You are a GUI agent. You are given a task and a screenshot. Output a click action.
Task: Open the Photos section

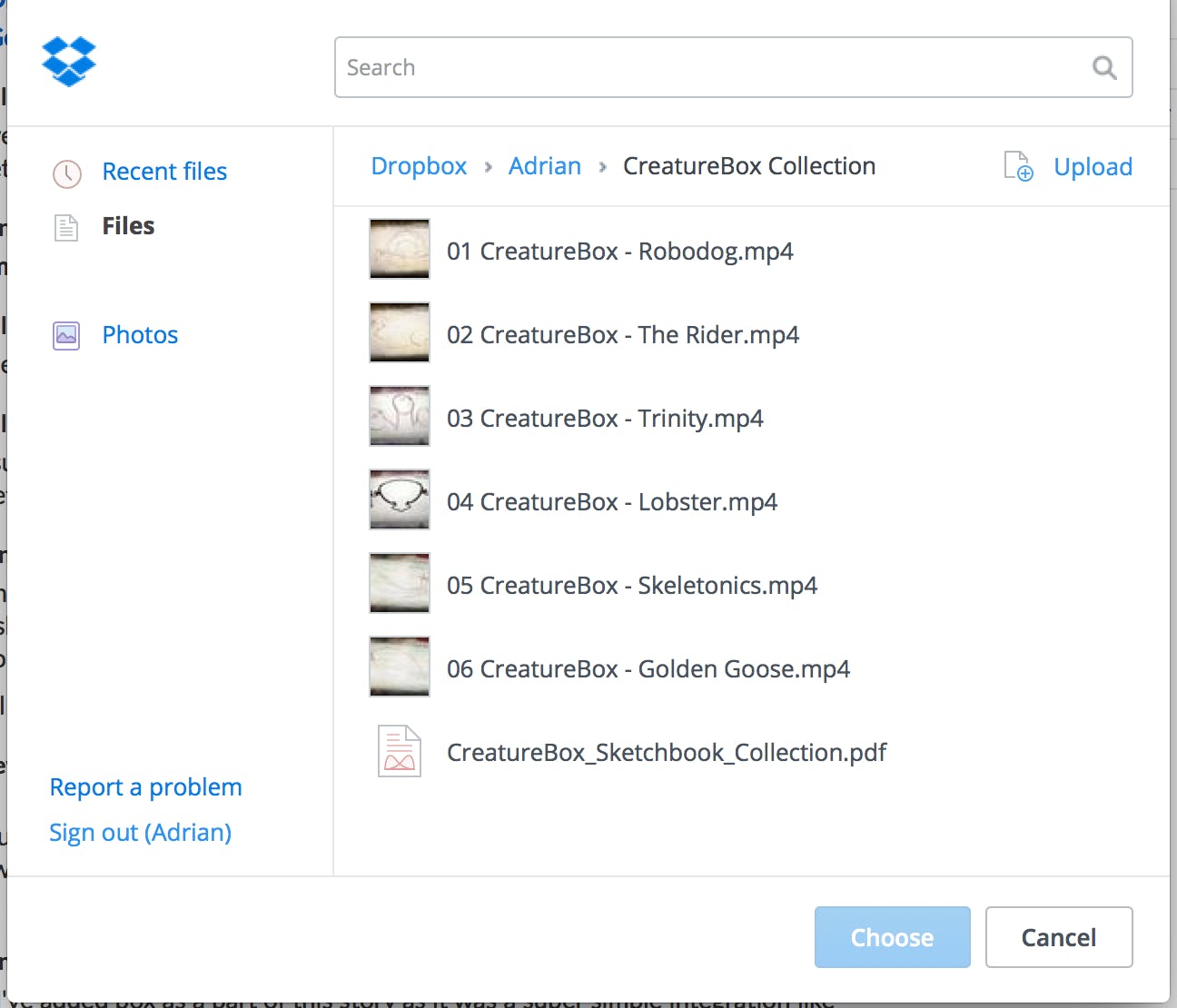pyautogui.click(x=140, y=335)
